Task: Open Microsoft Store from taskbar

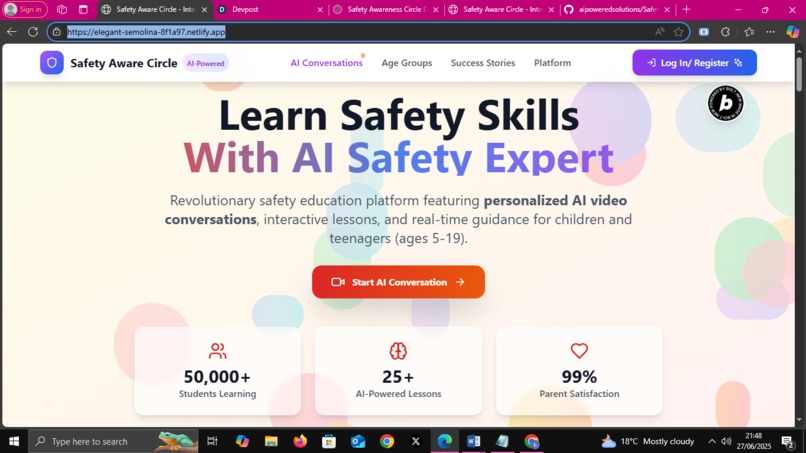Action: [329, 441]
